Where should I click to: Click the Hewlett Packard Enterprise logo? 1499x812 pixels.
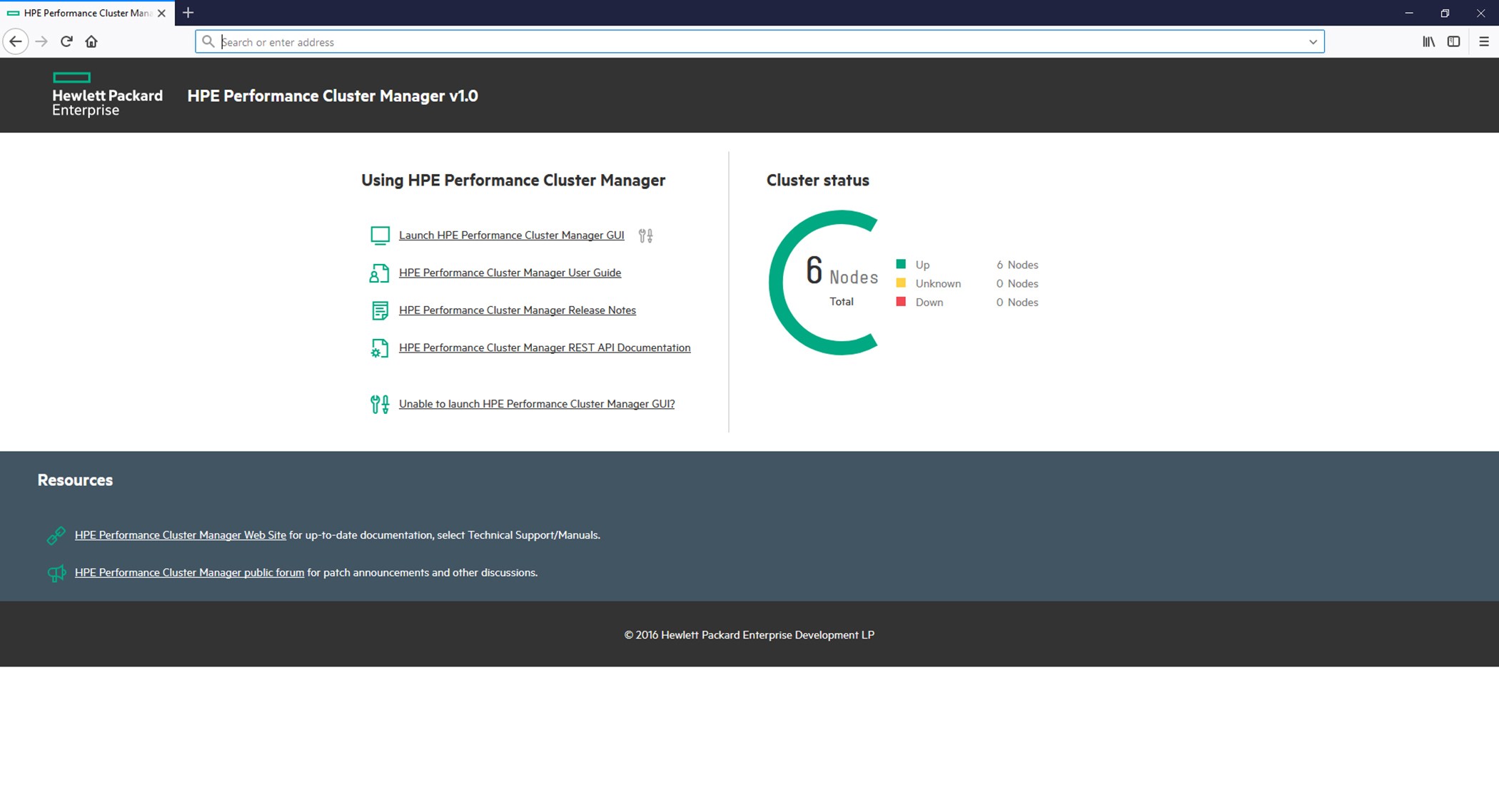click(x=107, y=95)
